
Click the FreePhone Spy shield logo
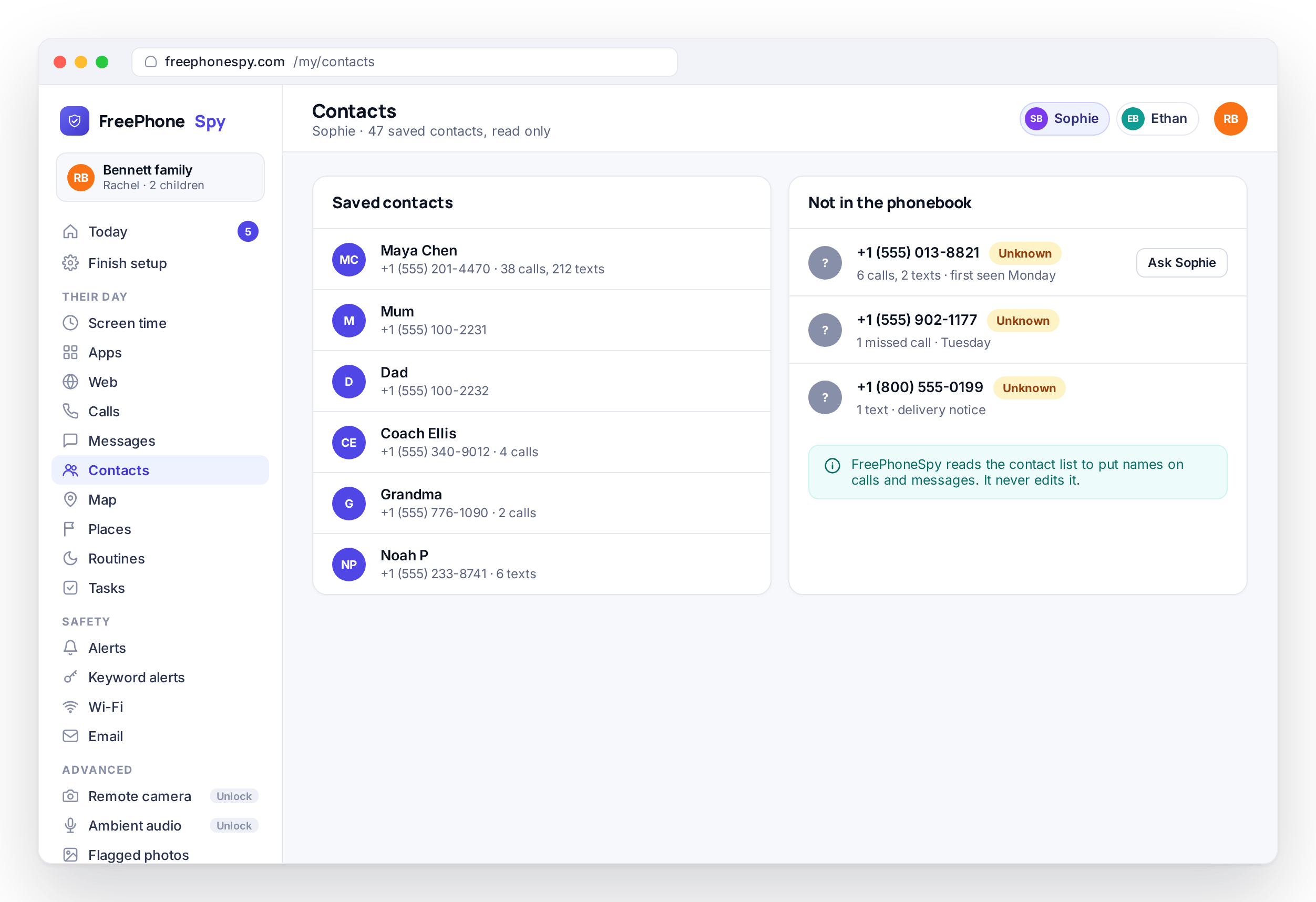74,120
